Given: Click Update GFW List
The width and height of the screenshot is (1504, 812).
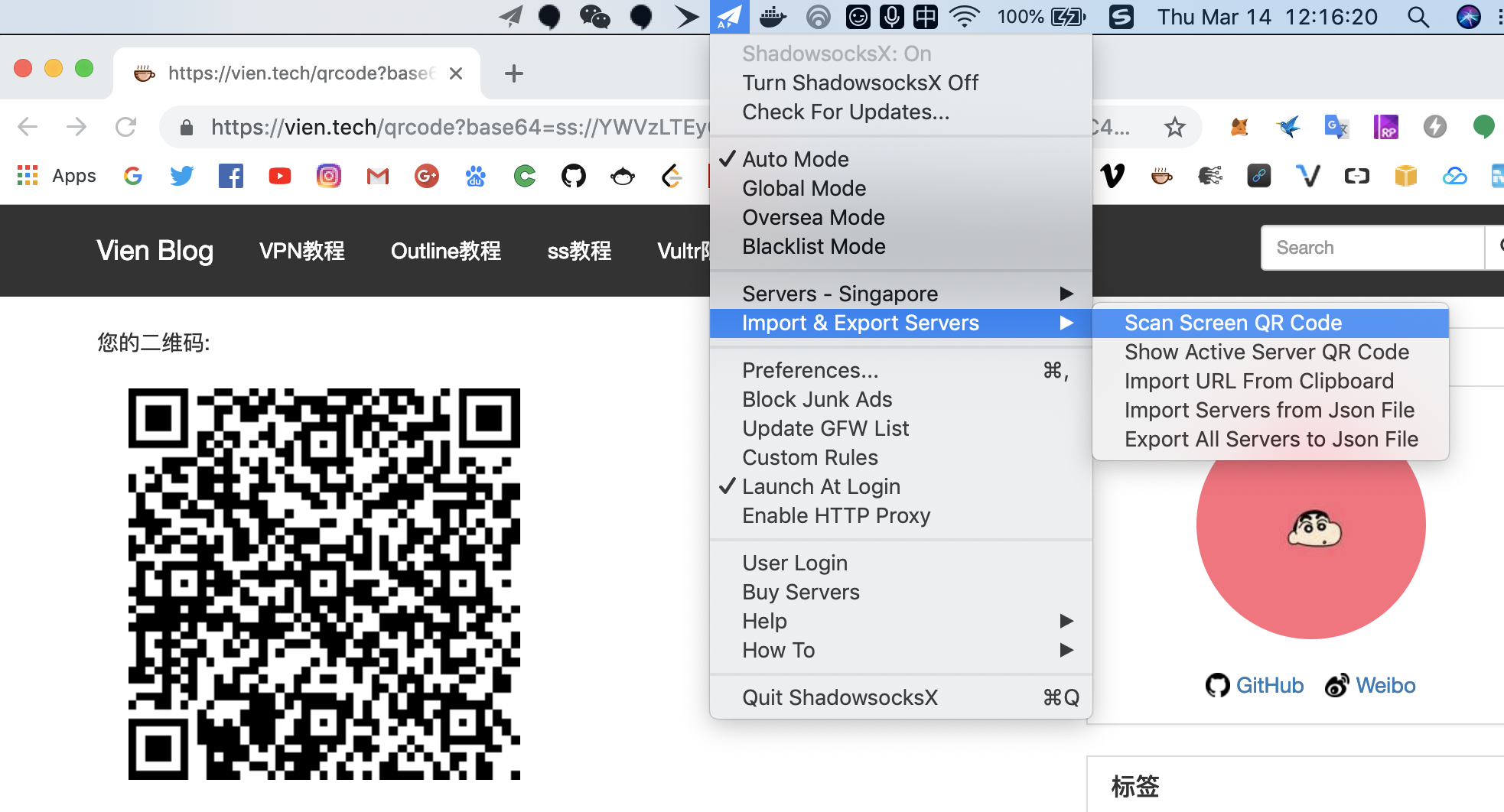Looking at the screenshot, I should pos(901,428).
